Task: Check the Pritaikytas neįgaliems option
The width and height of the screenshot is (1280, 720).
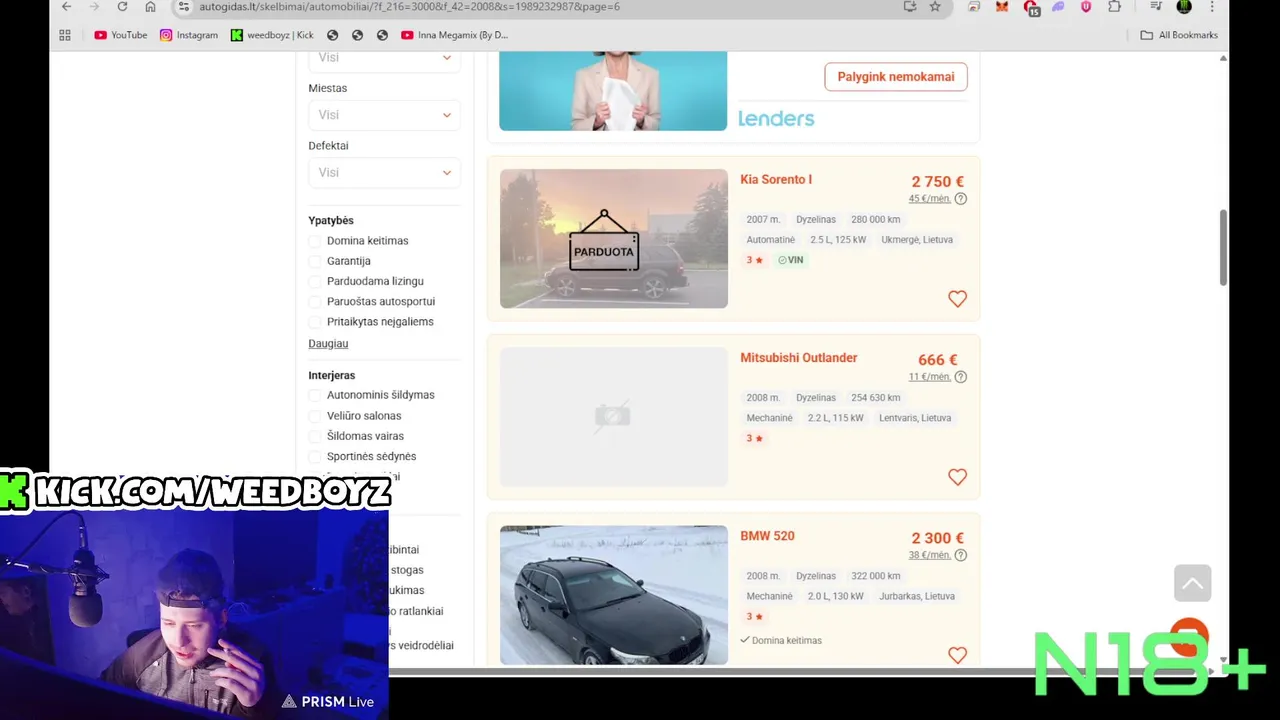Action: tap(315, 322)
